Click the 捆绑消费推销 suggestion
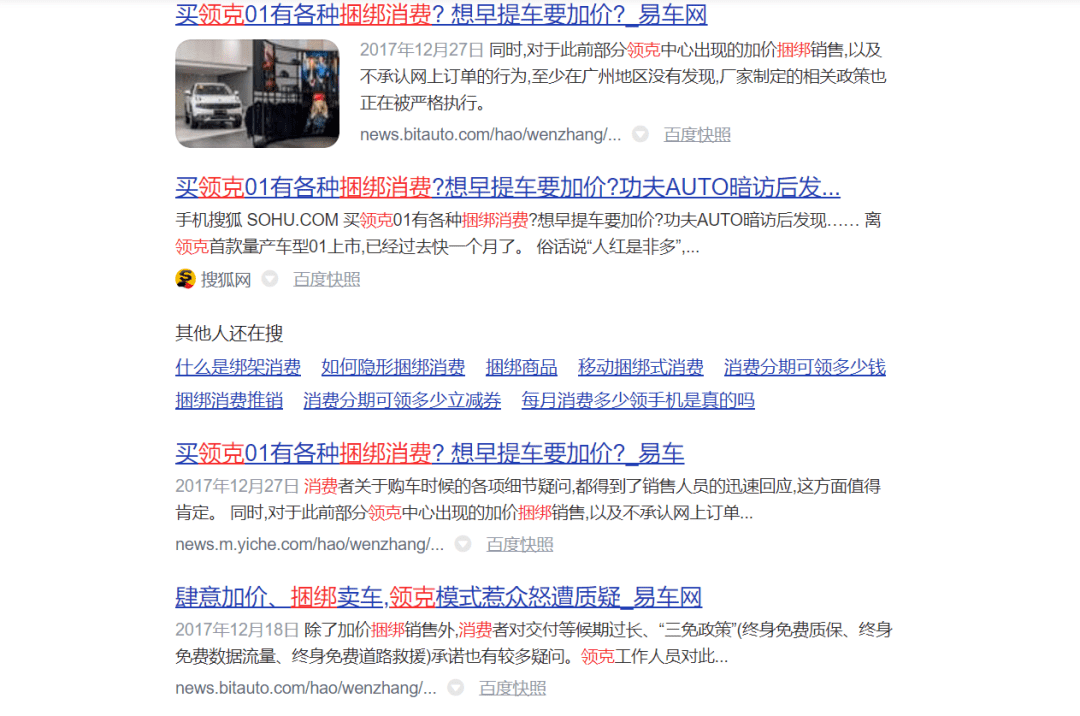This screenshot has height=716, width=1080. [x=229, y=401]
